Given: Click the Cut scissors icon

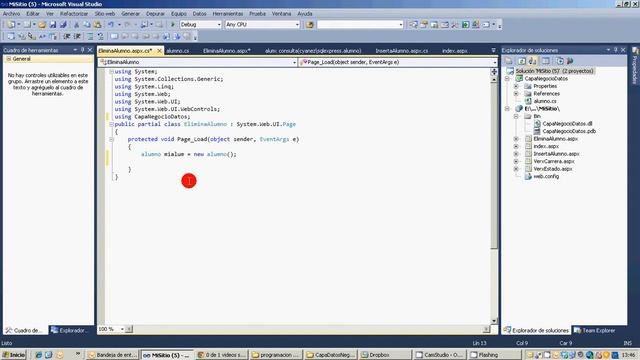Looking at the screenshot, I should coord(76,24).
